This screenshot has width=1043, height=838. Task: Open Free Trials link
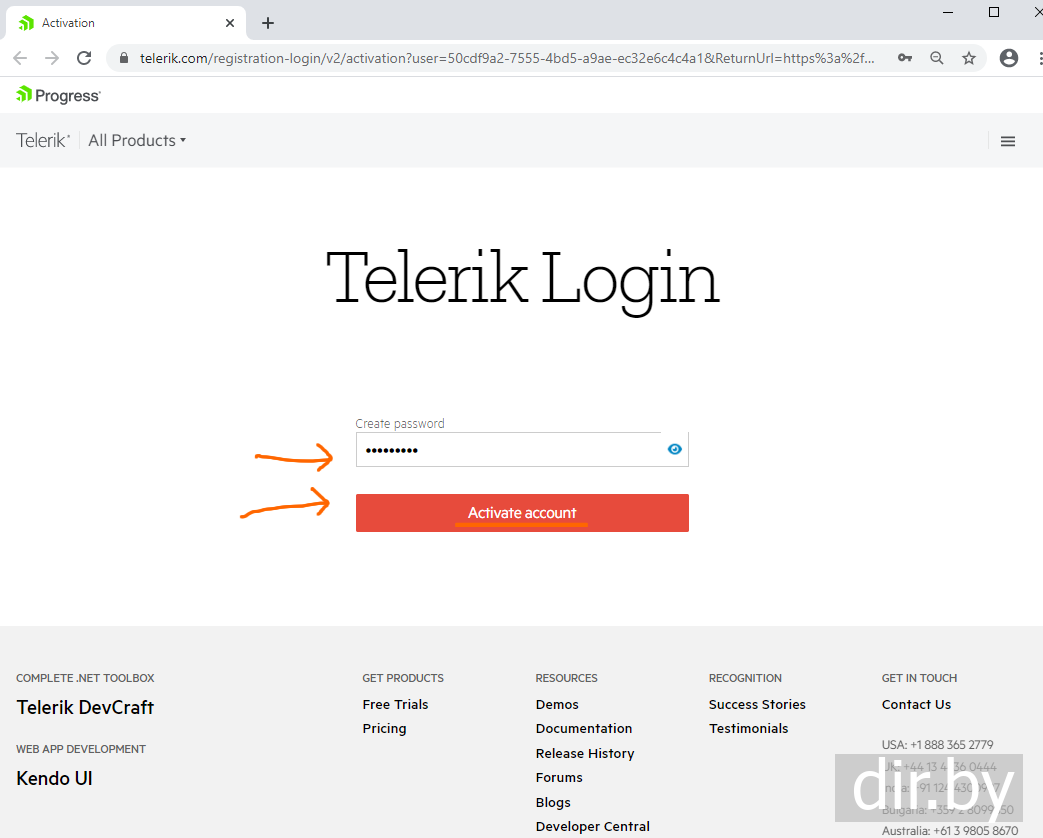(395, 704)
